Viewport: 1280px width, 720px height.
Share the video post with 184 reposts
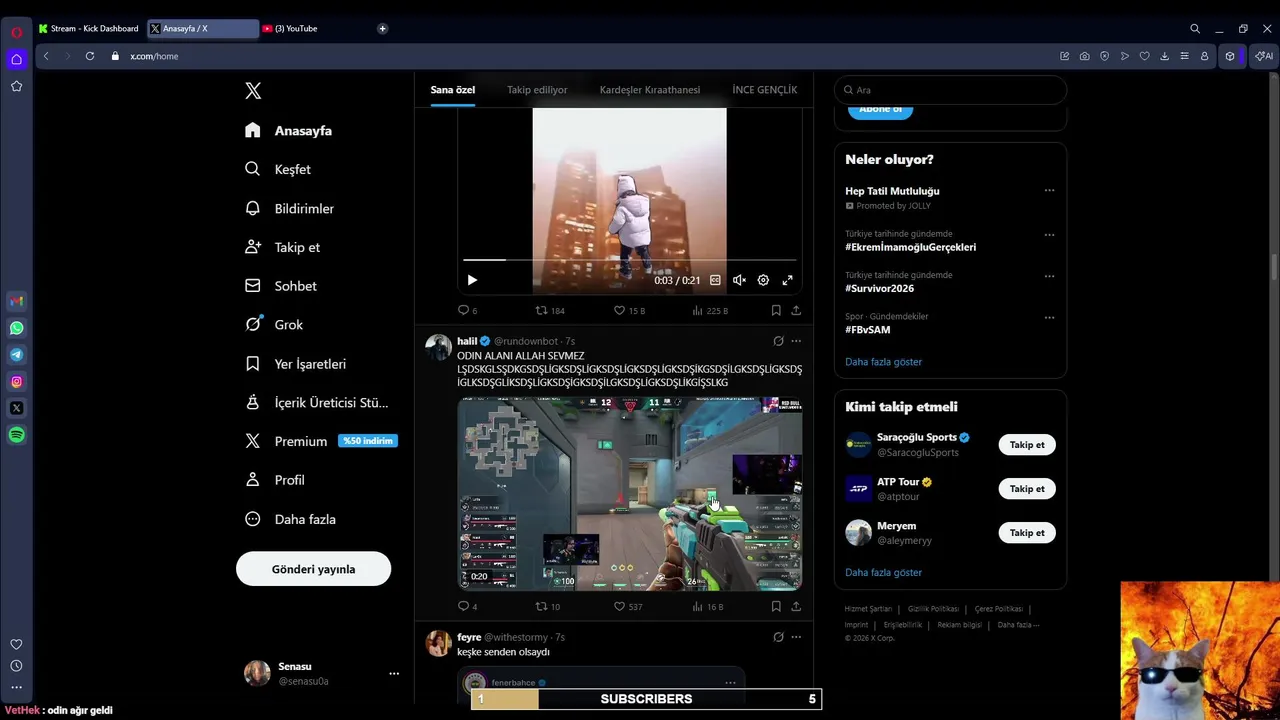point(796,310)
